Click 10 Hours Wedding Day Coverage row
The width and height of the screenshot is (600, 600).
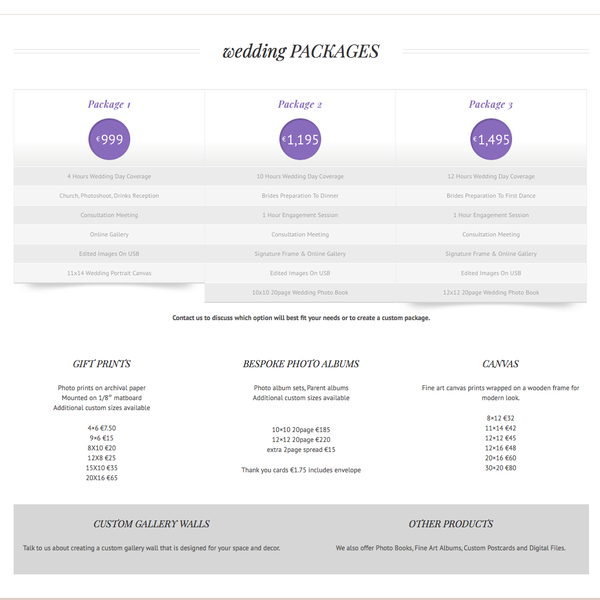click(300, 176)
